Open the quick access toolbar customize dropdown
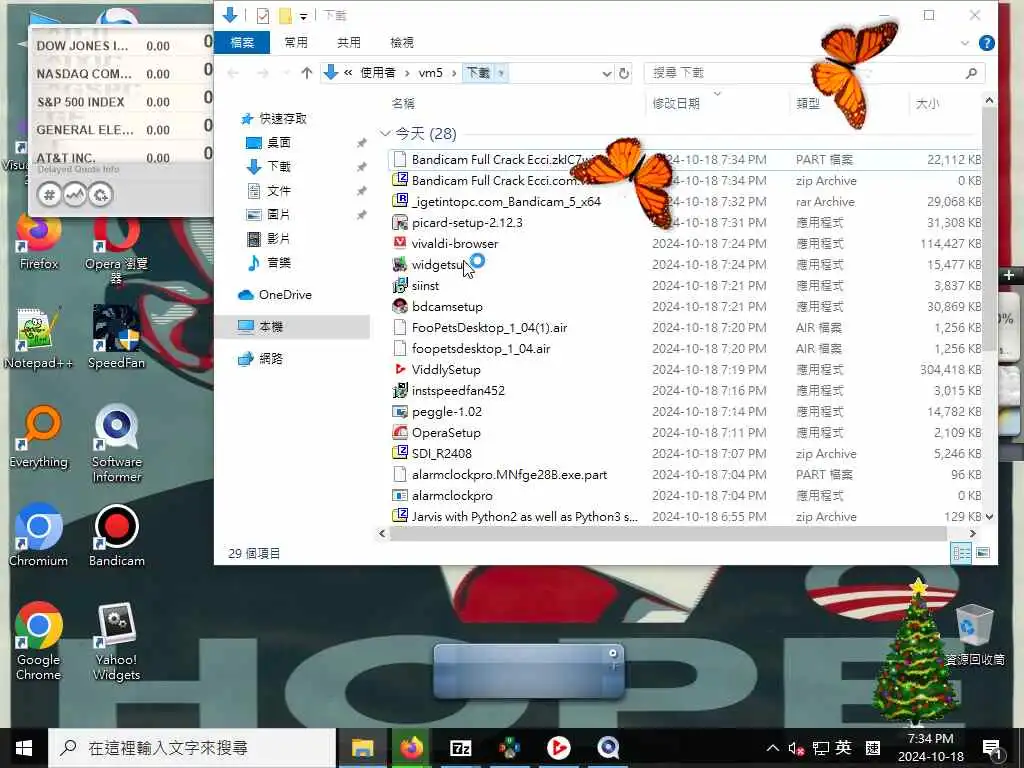This screenshot has height=768, width=1024. pyautogui.click(x=304, y=16)
